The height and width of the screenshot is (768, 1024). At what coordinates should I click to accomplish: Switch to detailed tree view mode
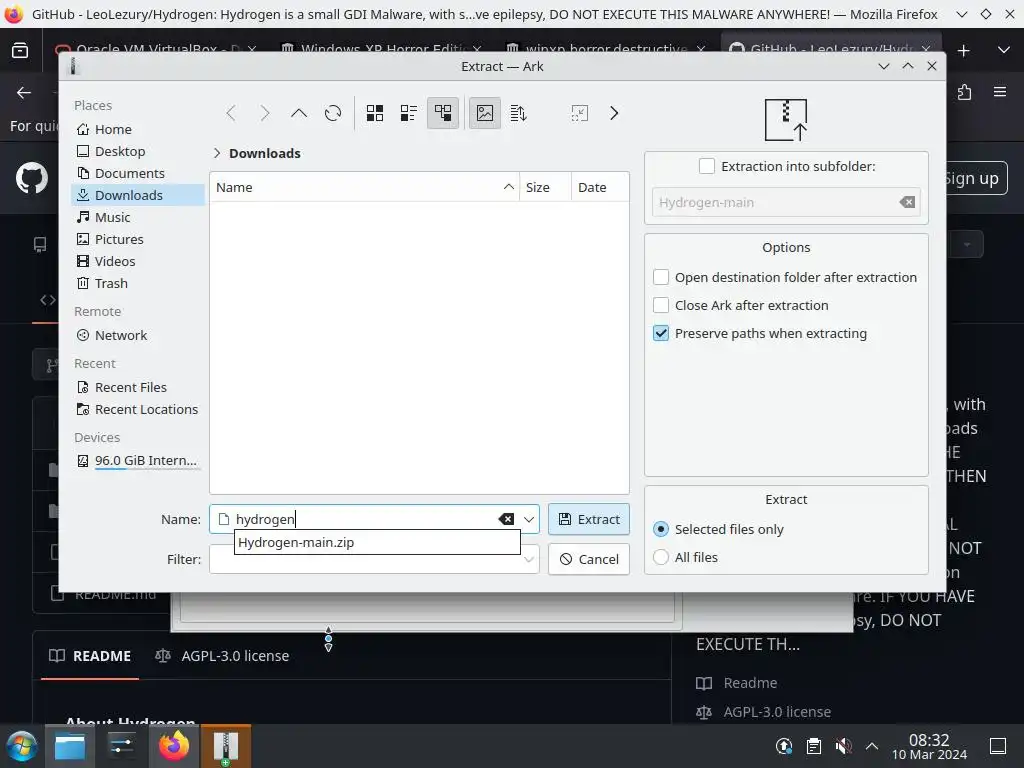tap(443, 113)
